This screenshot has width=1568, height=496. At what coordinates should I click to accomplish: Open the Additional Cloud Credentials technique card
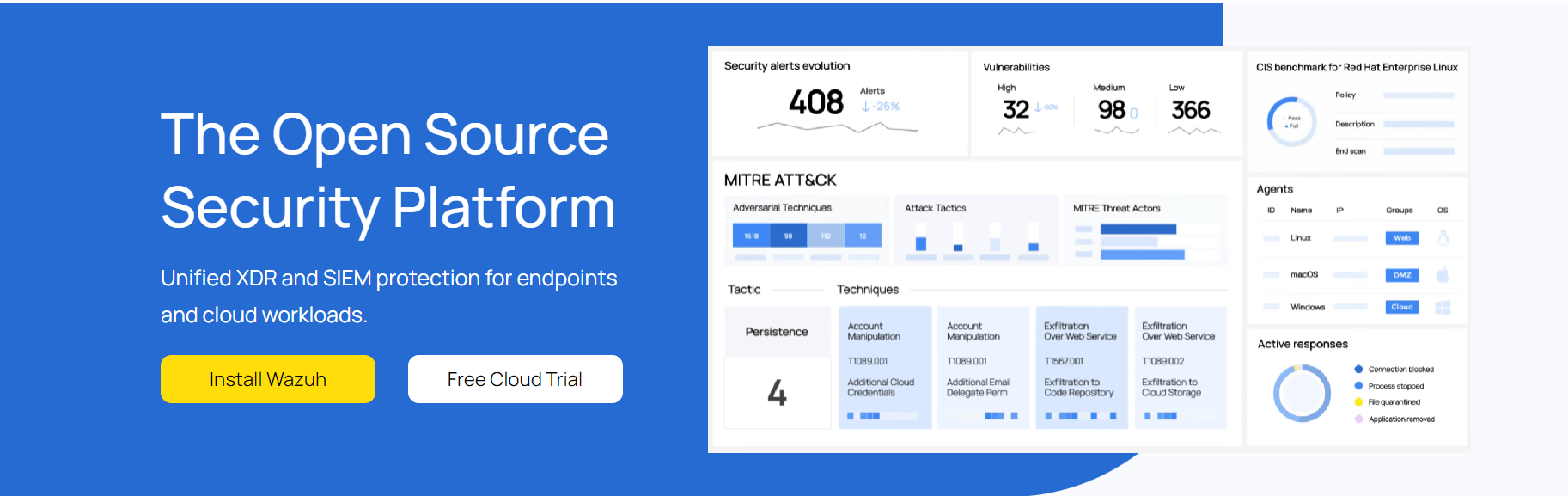885,367
